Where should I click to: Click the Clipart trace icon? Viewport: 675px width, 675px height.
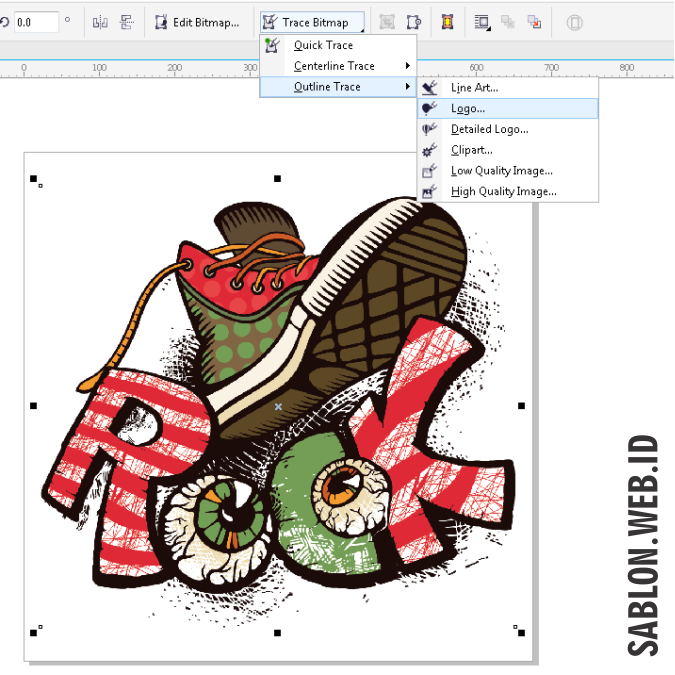[x=430, y=149]
